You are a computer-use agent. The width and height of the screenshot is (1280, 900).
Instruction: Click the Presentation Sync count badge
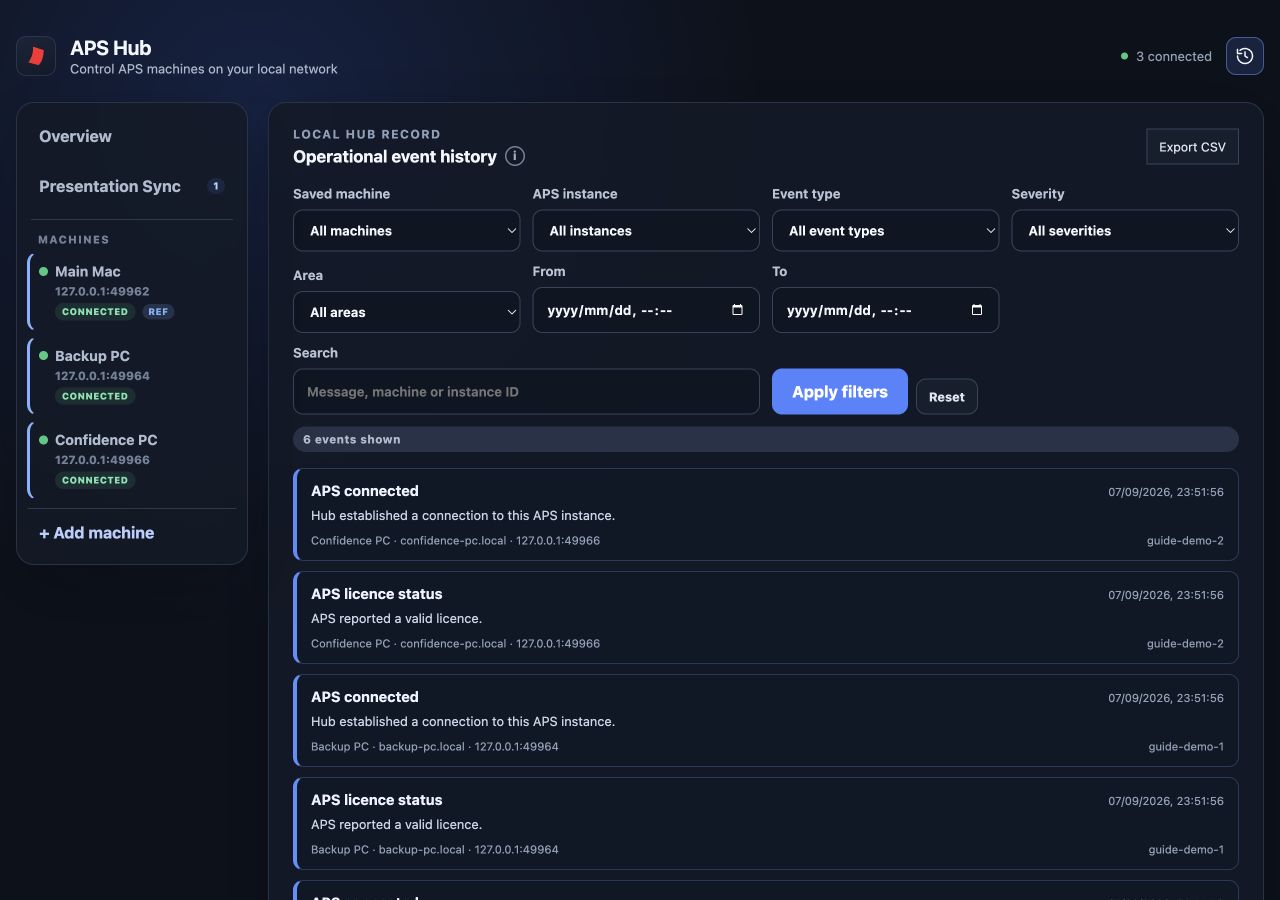215,186
